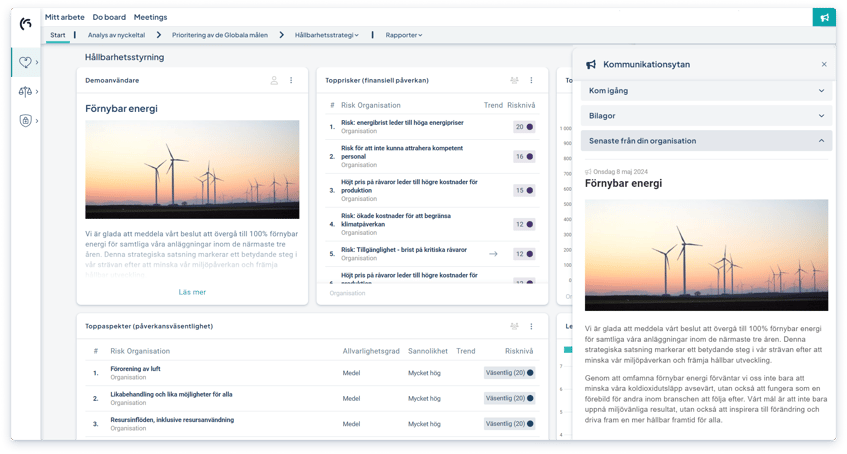This screenshot has height=454, width=847.
Task: Expand the Bilagor section
Action: click(x=706, y=116)
